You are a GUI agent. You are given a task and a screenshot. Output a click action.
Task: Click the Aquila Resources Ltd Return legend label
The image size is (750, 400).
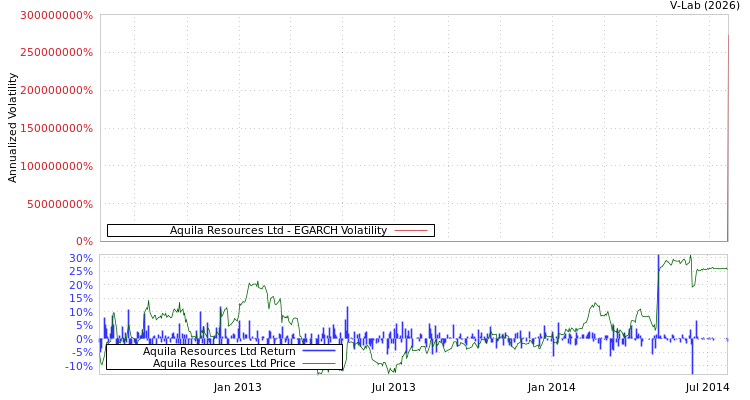pyautogui.click(x=219, y=351)
